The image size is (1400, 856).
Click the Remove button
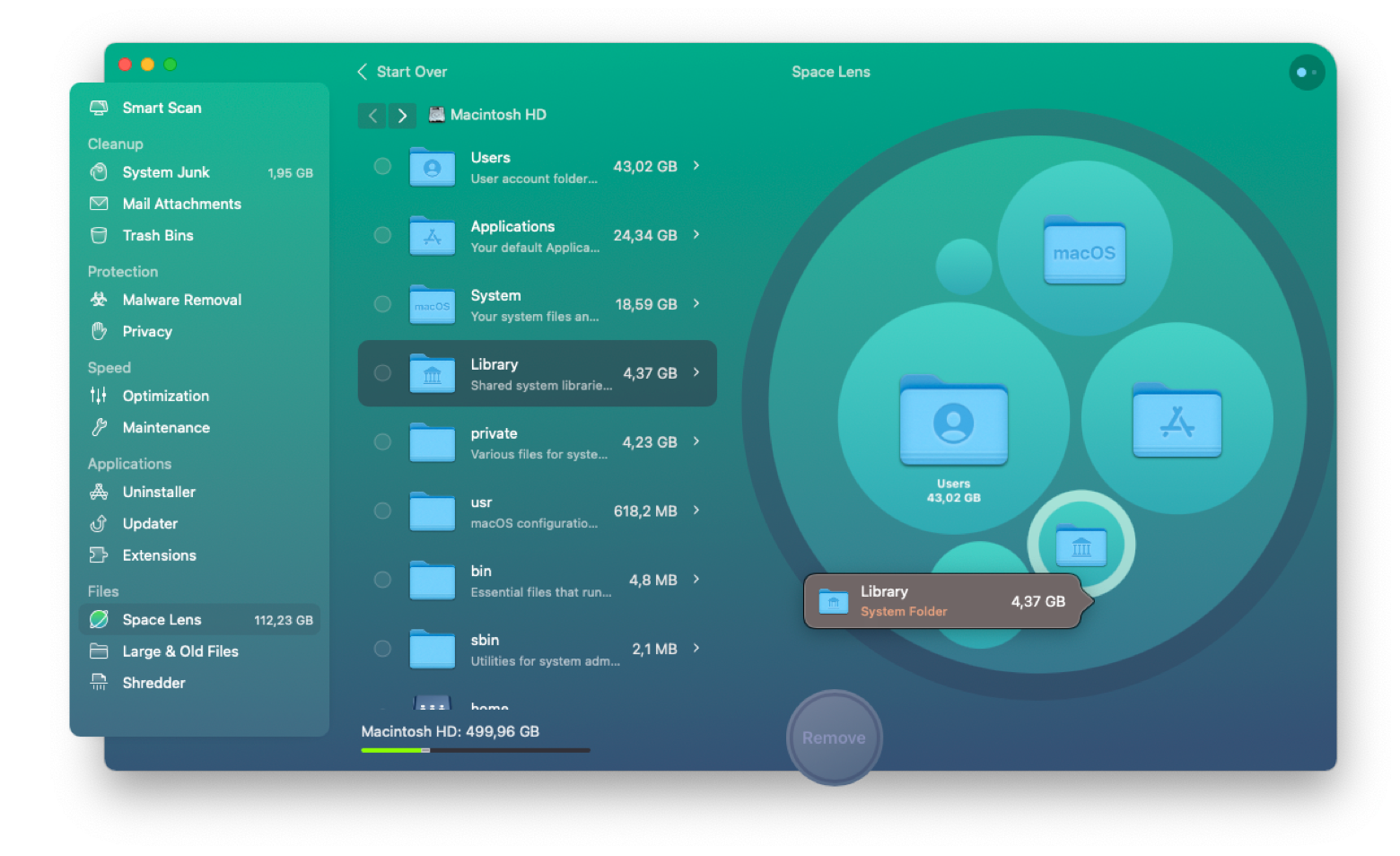coord(835,738)
